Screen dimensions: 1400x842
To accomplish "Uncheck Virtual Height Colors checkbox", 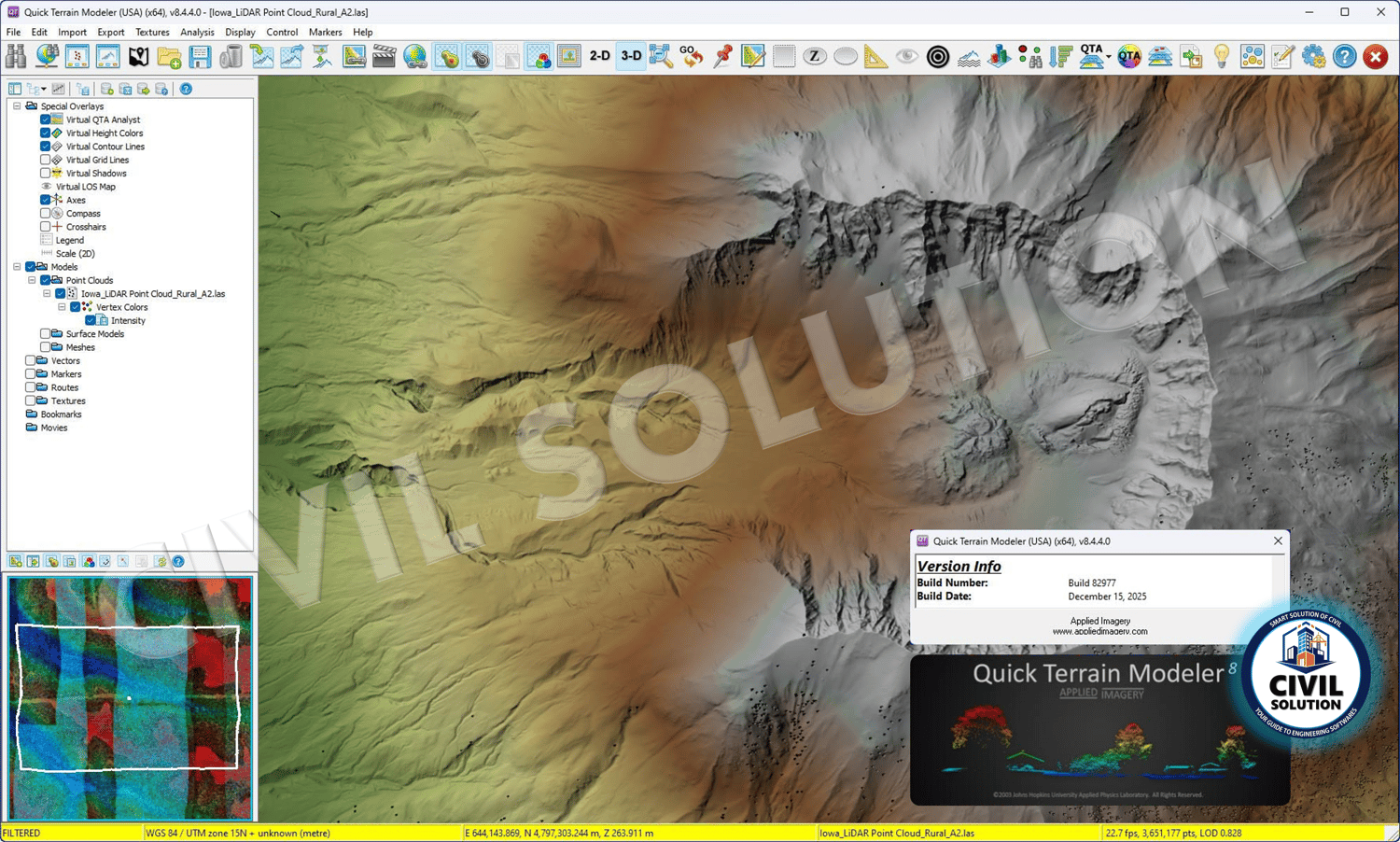I will [45, 133].
